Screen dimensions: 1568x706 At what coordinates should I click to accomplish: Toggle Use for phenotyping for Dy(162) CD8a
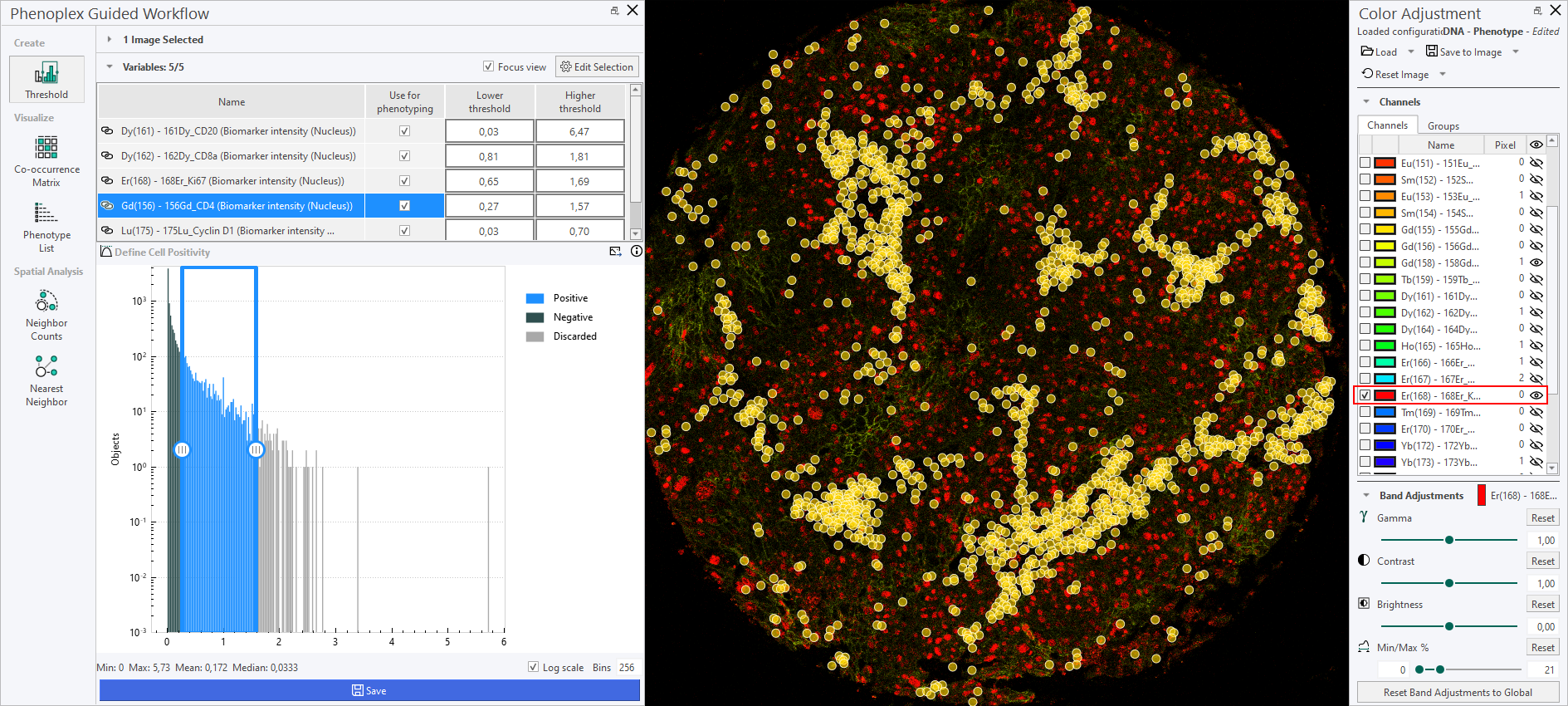click(x=404, y=156)
